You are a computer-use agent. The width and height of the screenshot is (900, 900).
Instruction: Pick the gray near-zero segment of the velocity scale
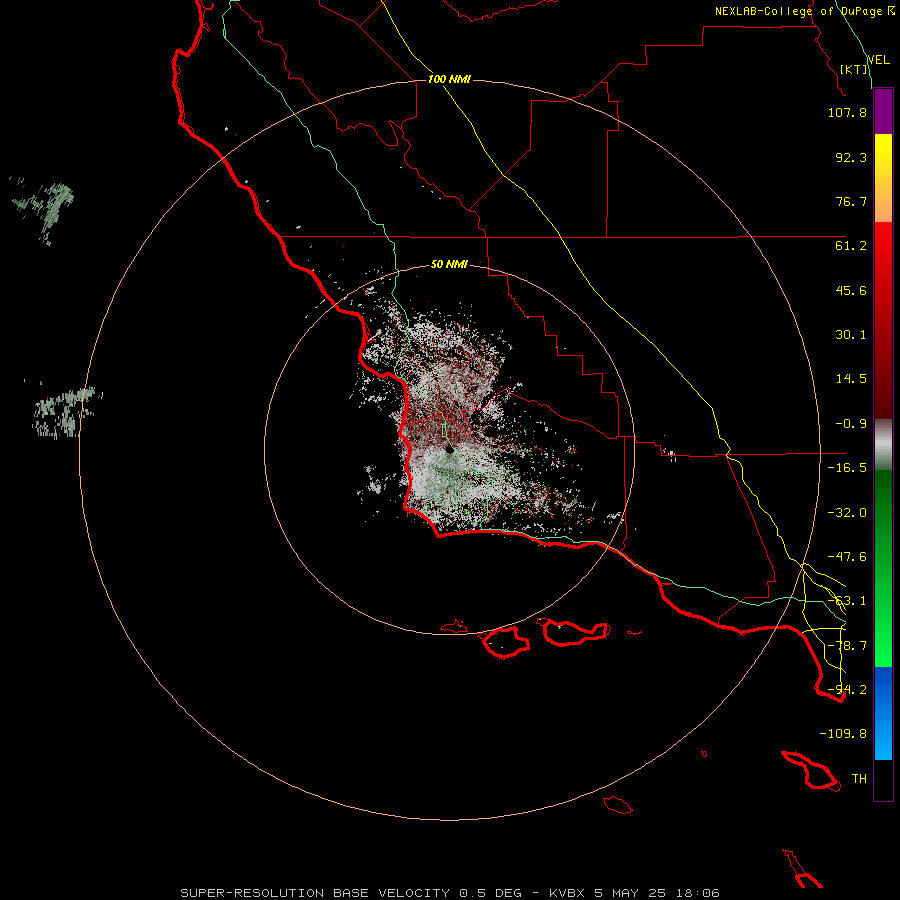click(883, 445)
